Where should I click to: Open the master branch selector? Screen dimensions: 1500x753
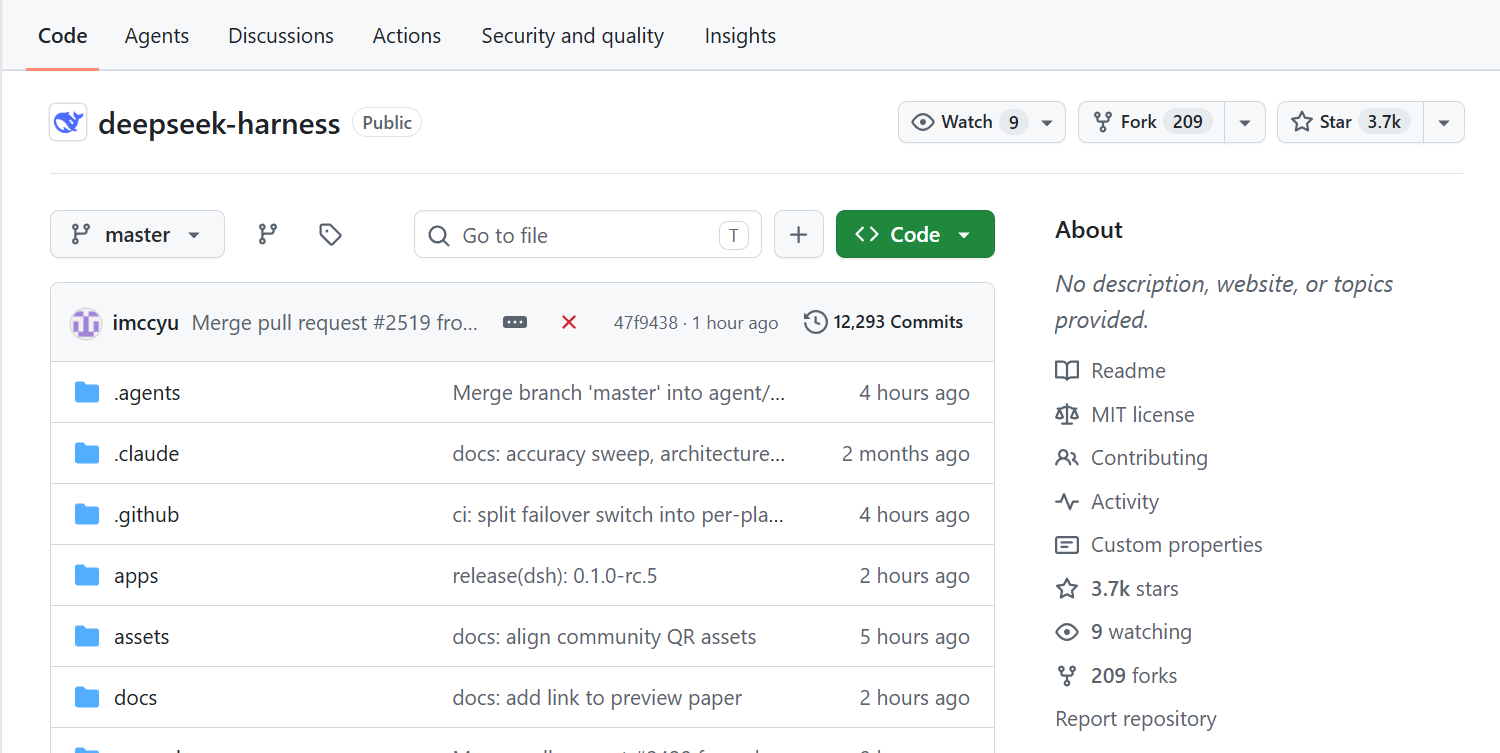(x=137, y=234)
